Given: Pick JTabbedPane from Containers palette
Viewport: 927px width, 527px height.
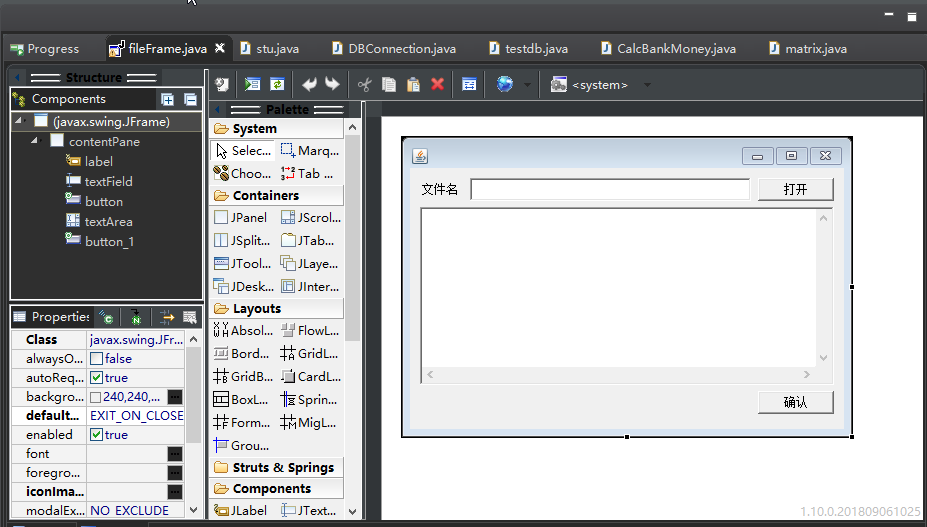Looking at the screenshot, I should pyautogui.click(x=308, y=241).
